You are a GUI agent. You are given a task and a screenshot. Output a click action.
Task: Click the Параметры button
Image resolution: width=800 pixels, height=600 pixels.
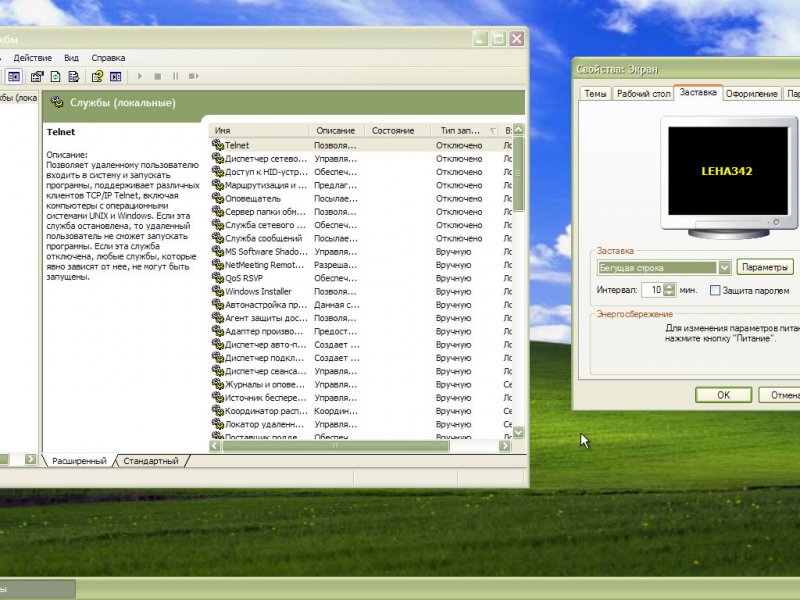[765, 267]
